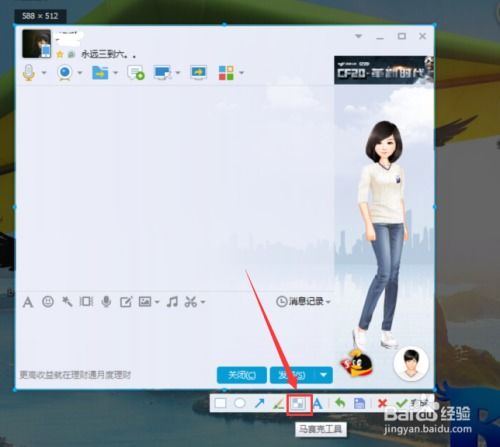Click the music note icon
Image resolution: width=500 pixels, height=447 pixels.
point(172,302)
